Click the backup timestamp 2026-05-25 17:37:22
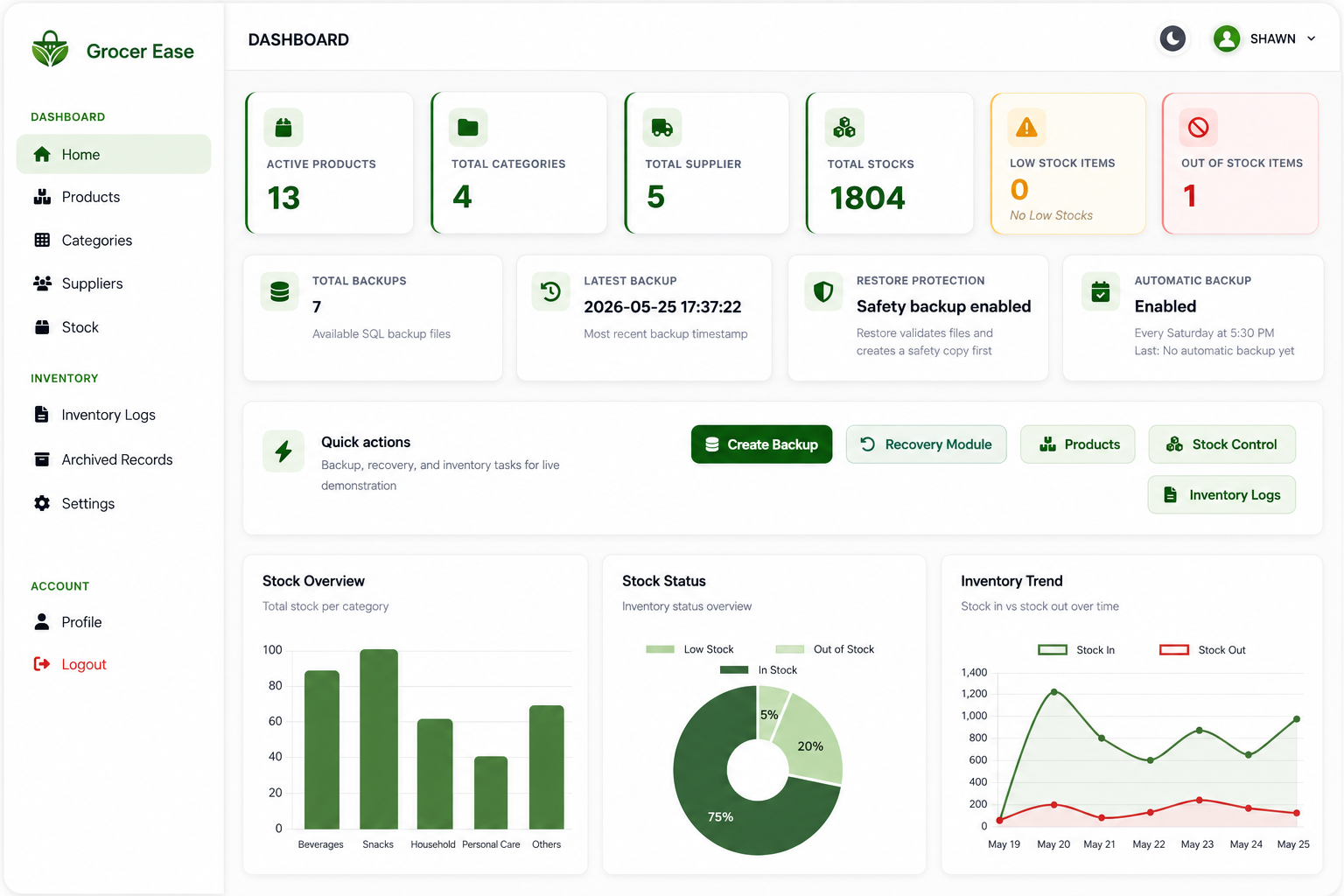1344x896 pixels. point(662,307)
